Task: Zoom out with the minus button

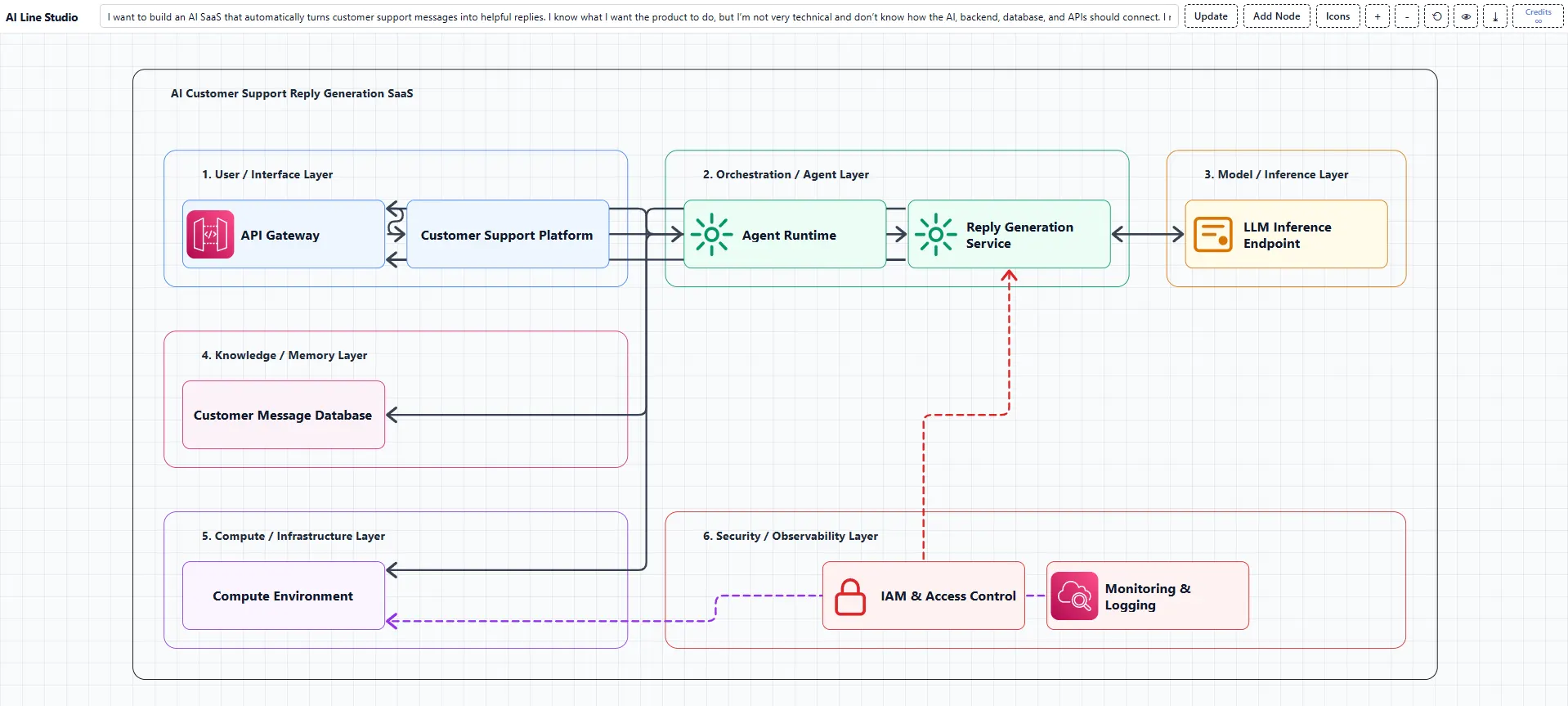Action: (x=1407, y=16)
